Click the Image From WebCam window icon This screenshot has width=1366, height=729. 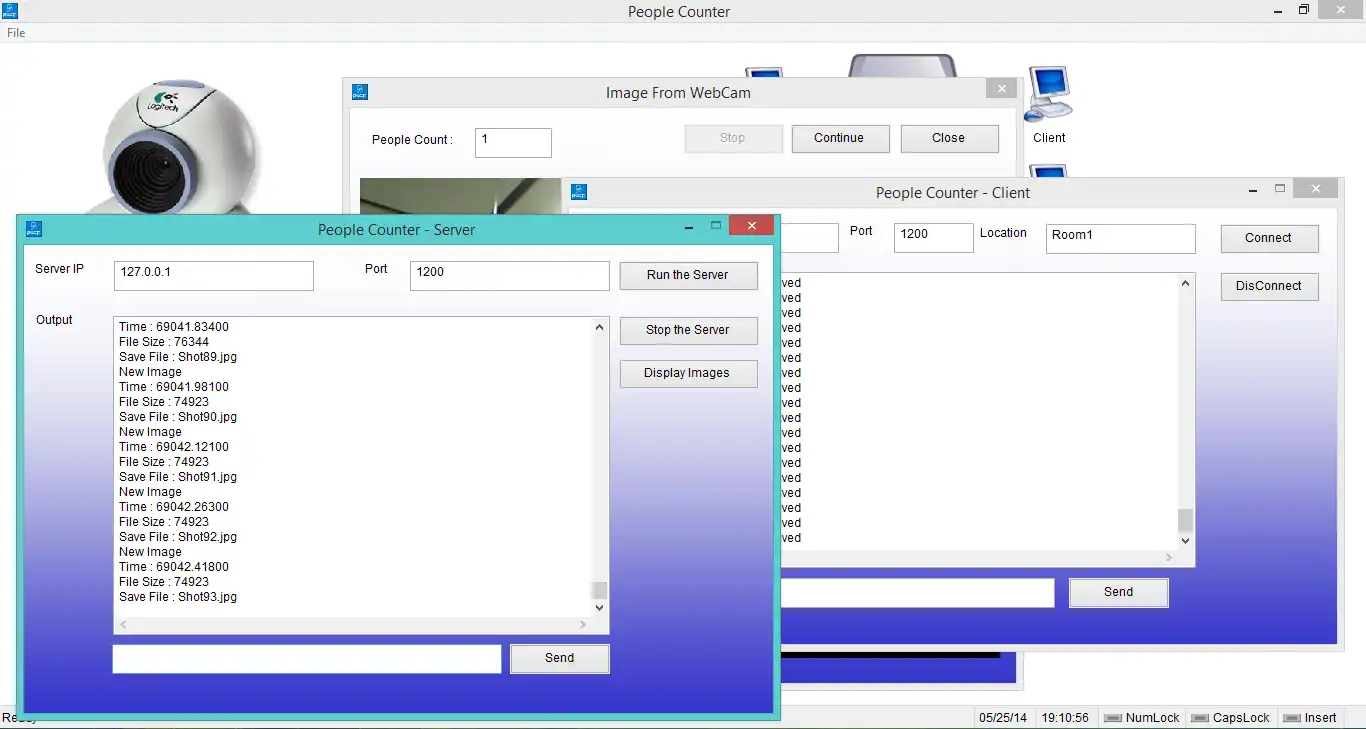coord(360,92)
